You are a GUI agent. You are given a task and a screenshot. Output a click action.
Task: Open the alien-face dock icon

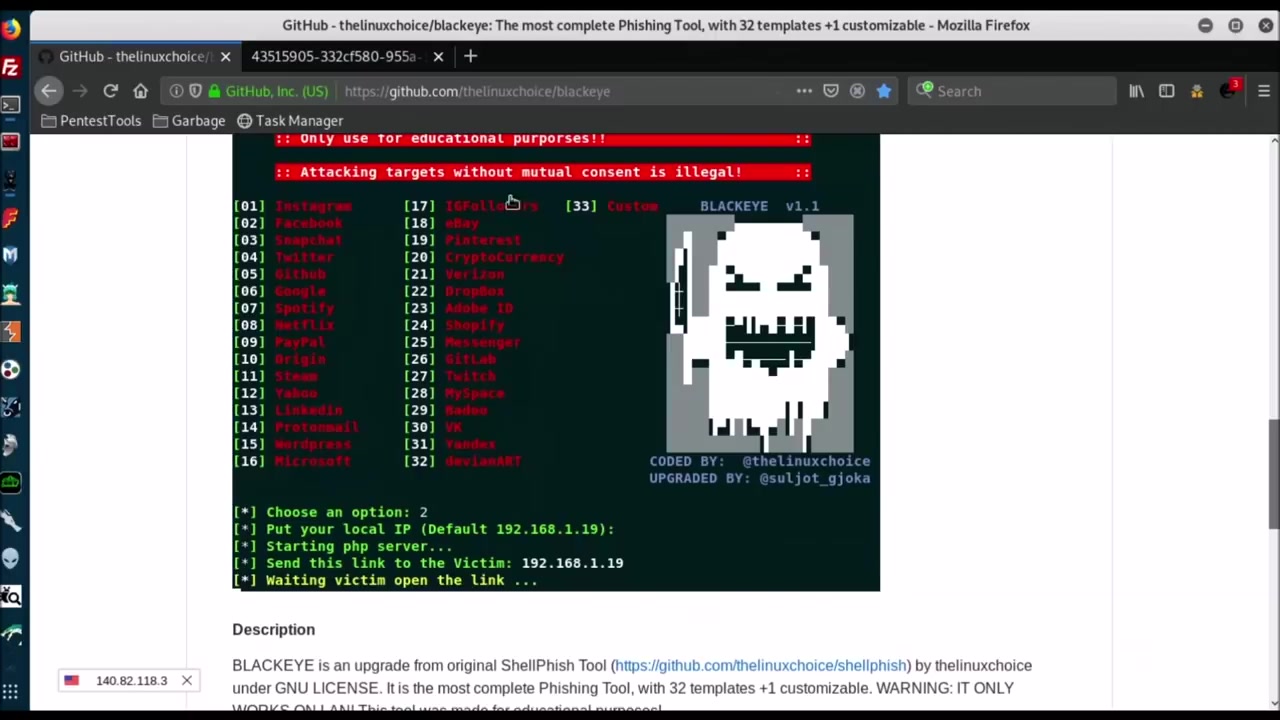10,559
